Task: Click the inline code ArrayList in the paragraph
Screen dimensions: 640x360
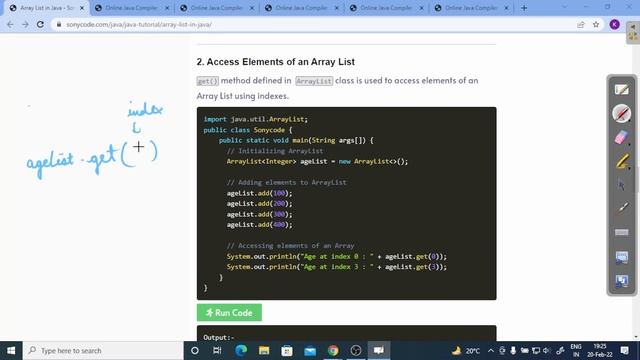Action: click(314, 81)
